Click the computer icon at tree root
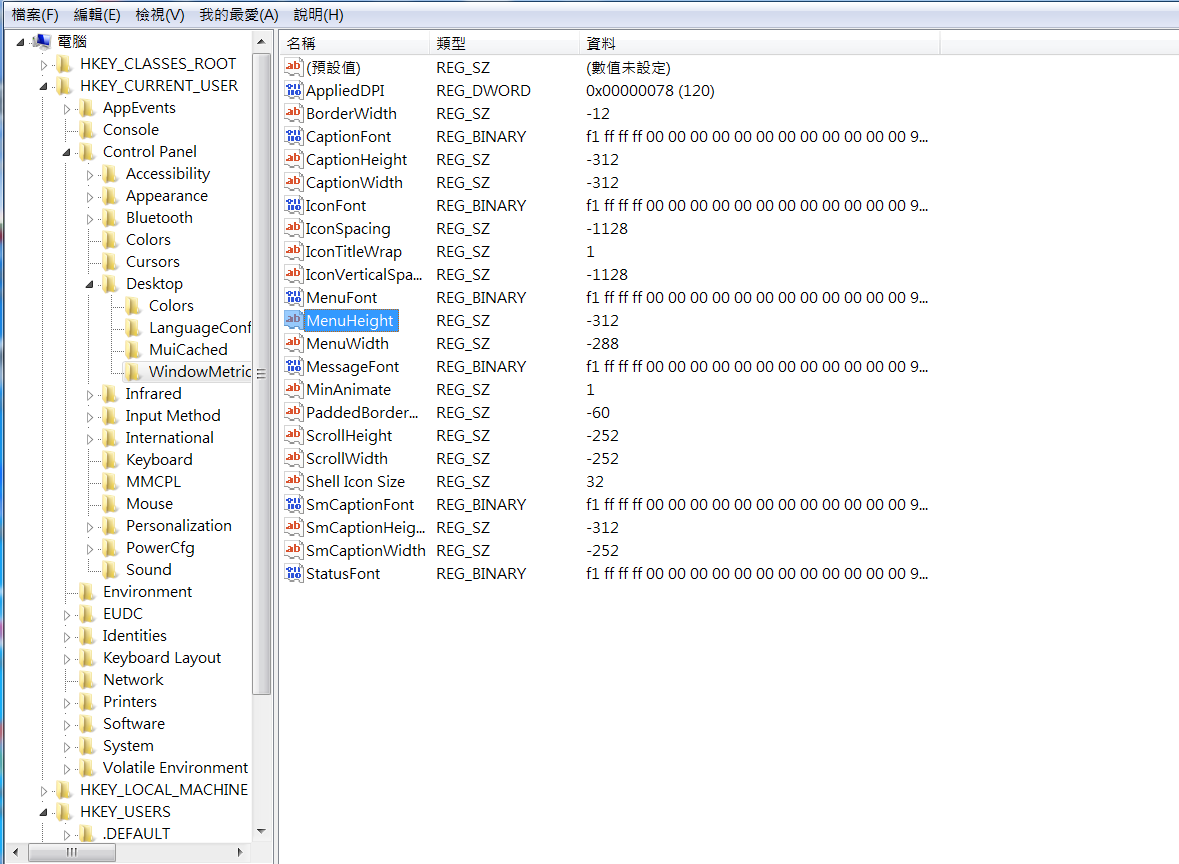 [42, 42]
